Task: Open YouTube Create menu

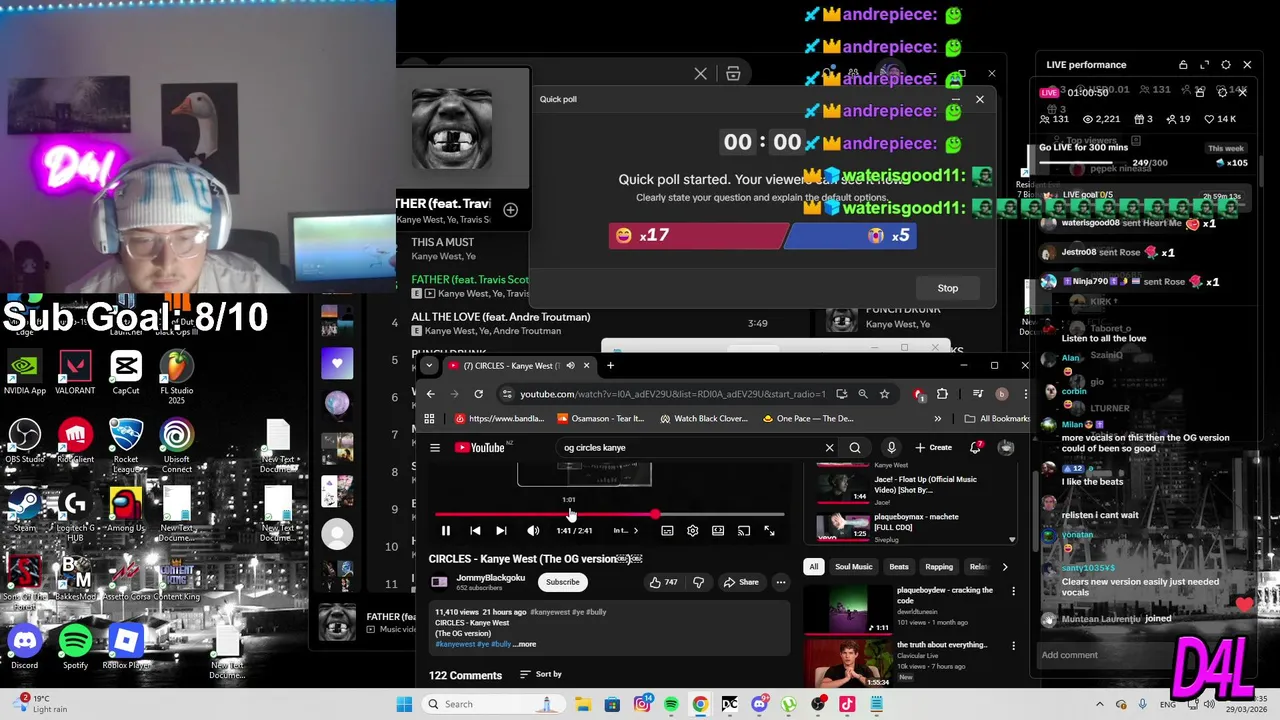Action: tap(934, 448)
